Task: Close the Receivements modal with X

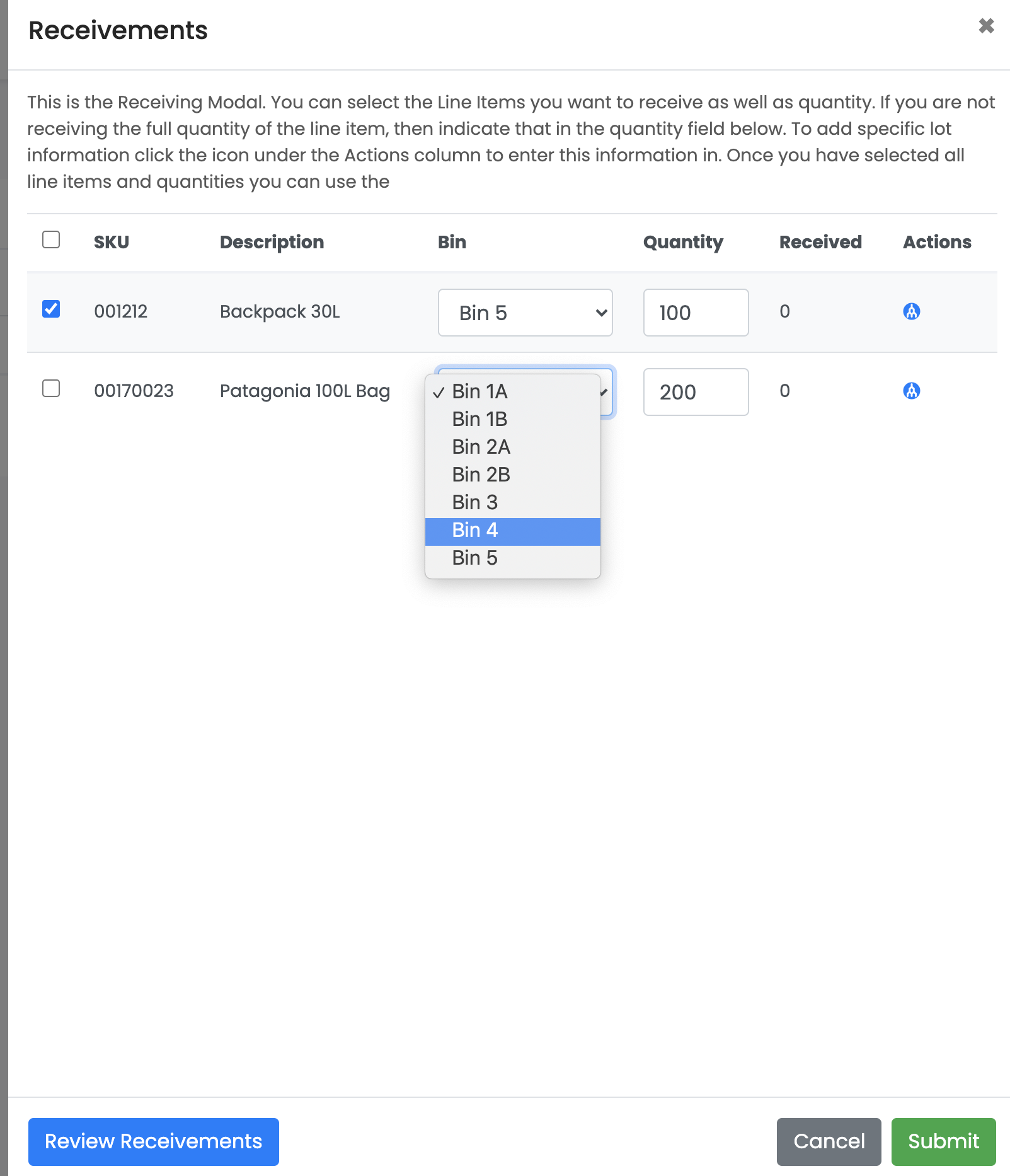Action: pos(986,25)
